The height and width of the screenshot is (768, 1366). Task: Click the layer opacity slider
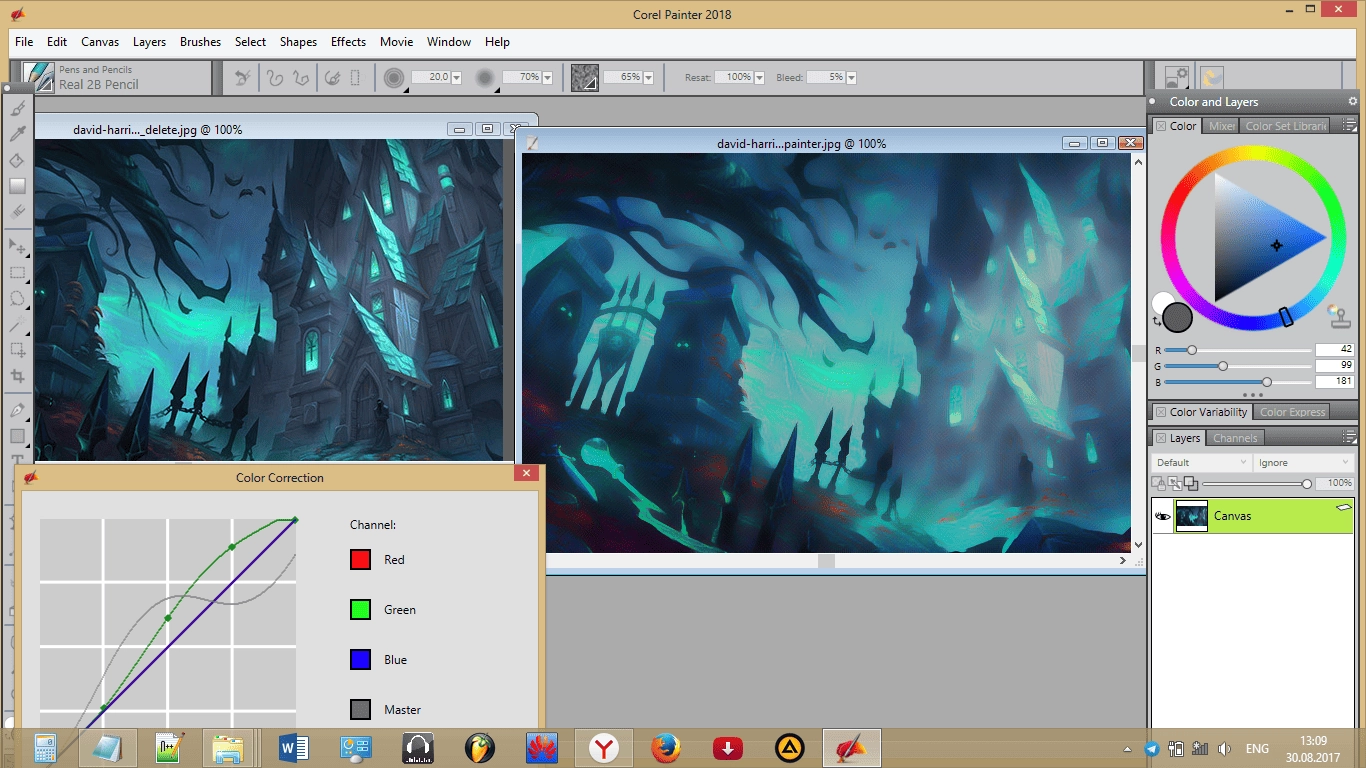pyautogui.click(x=1257, y=483)
